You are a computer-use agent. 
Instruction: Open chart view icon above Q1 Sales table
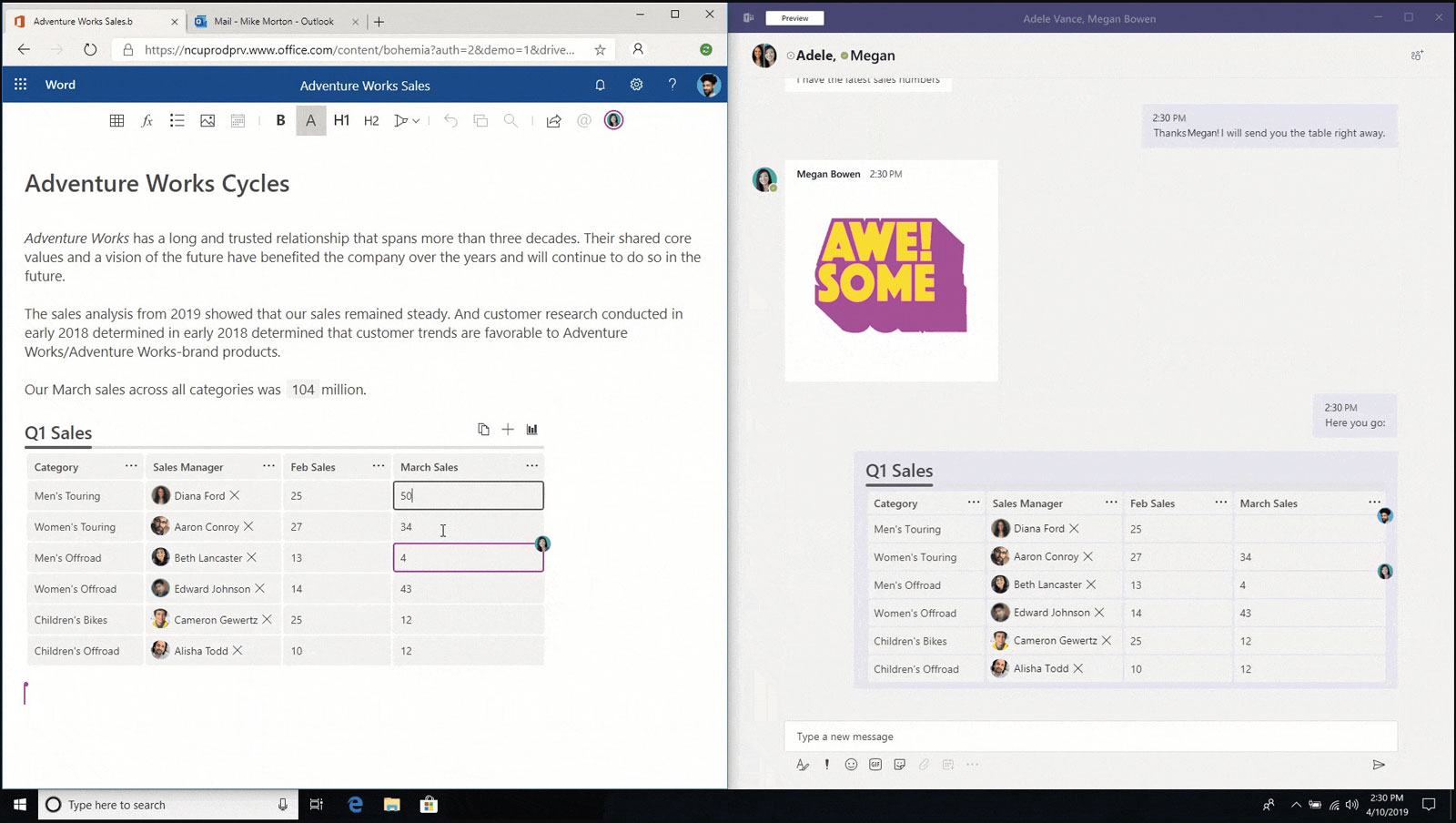point(531,429)
